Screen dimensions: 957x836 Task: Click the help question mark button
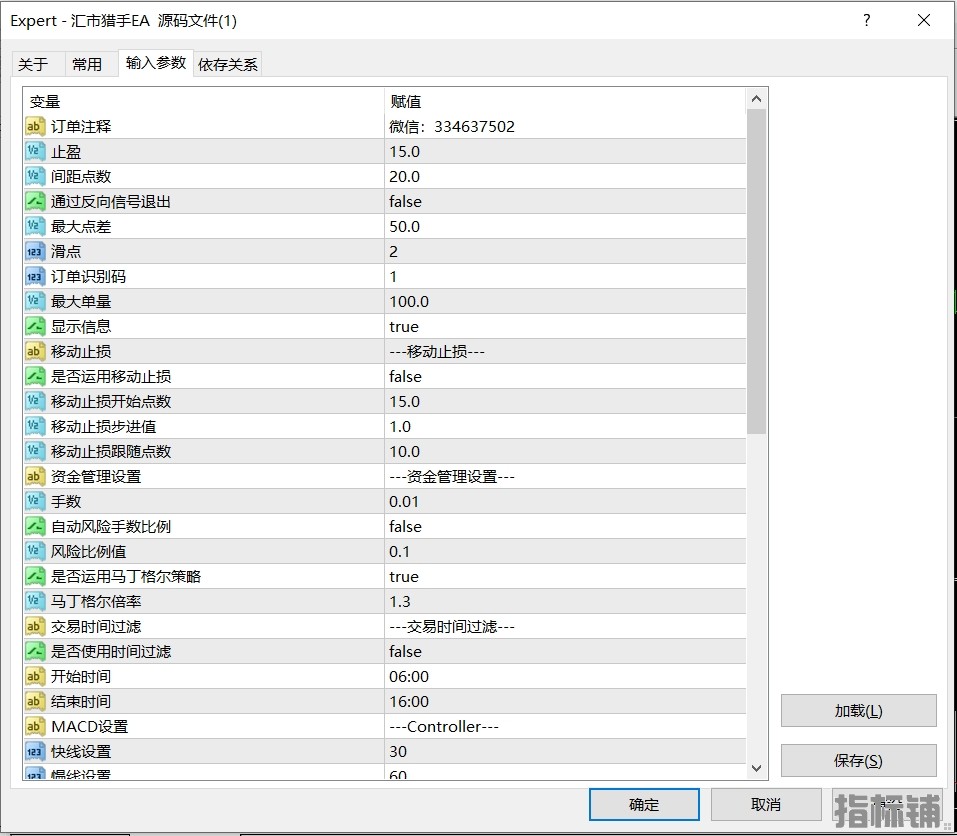point(867,20)
